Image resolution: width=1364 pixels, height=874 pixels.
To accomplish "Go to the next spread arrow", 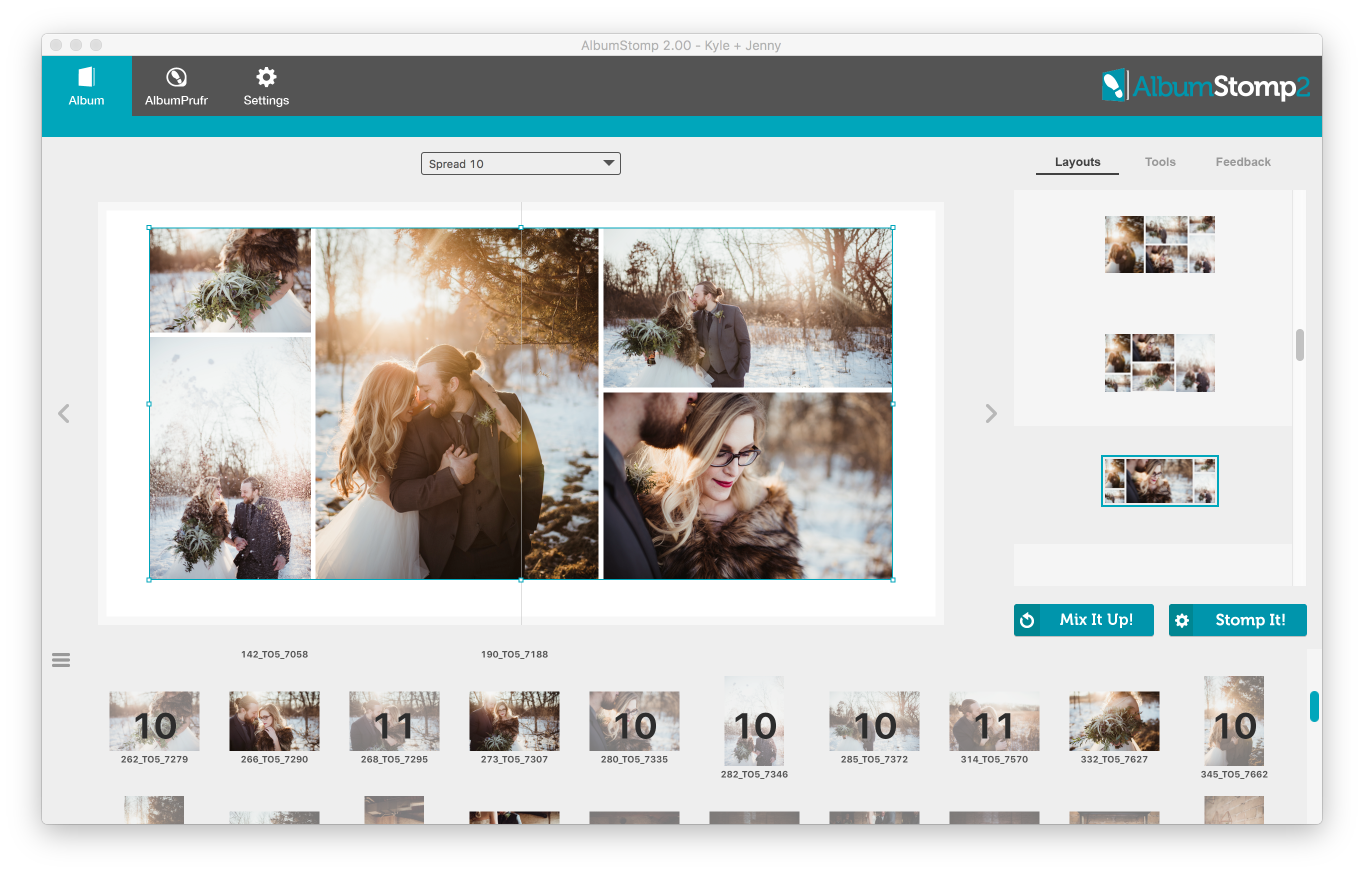I will [x=991, y=413].
